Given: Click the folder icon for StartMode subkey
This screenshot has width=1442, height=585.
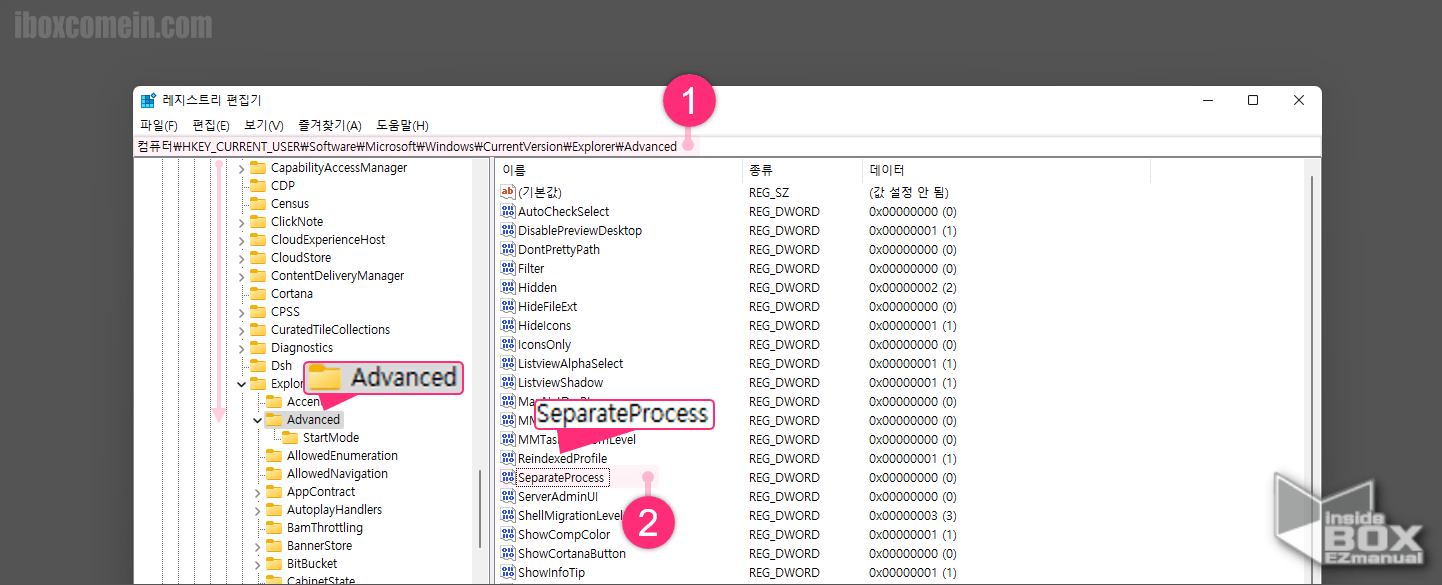Looking at the screenshot, I should 290,438.
